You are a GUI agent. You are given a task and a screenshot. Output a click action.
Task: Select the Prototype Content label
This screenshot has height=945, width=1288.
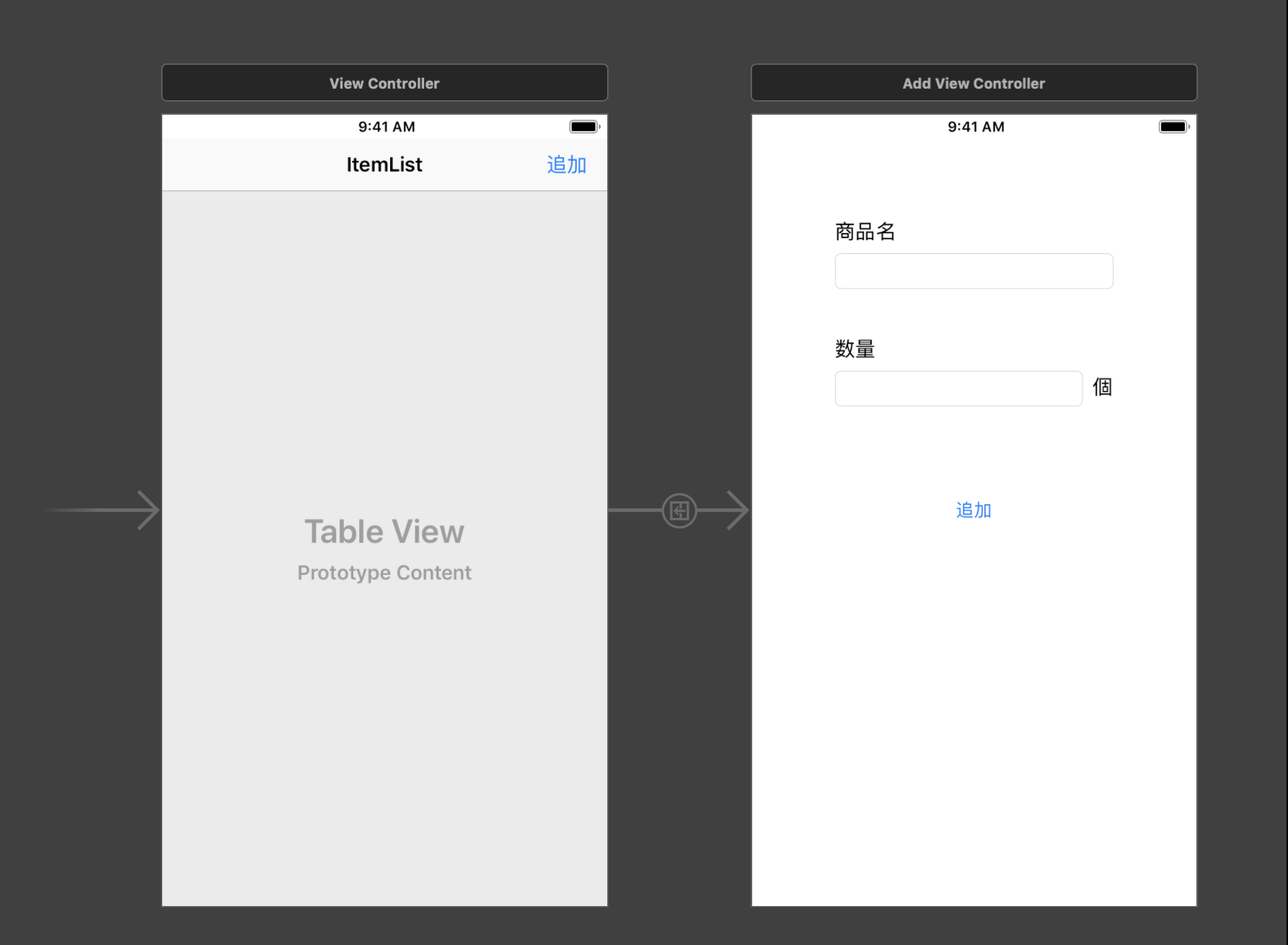tap(384, 573)
